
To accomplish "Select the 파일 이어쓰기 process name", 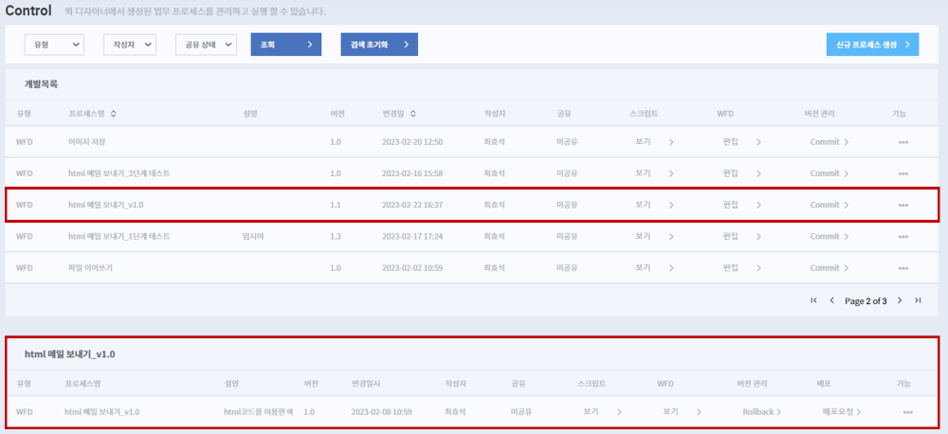I will pyautogui.click(x=90, y=268).
